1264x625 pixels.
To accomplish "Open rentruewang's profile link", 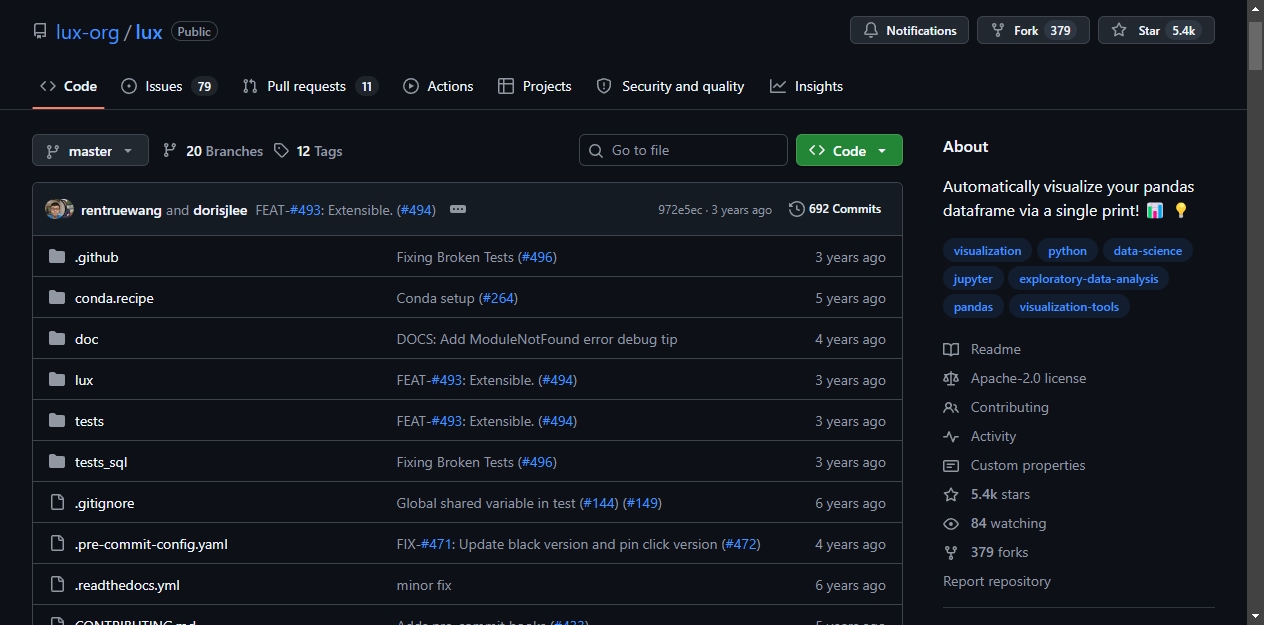I will (121, 210).
